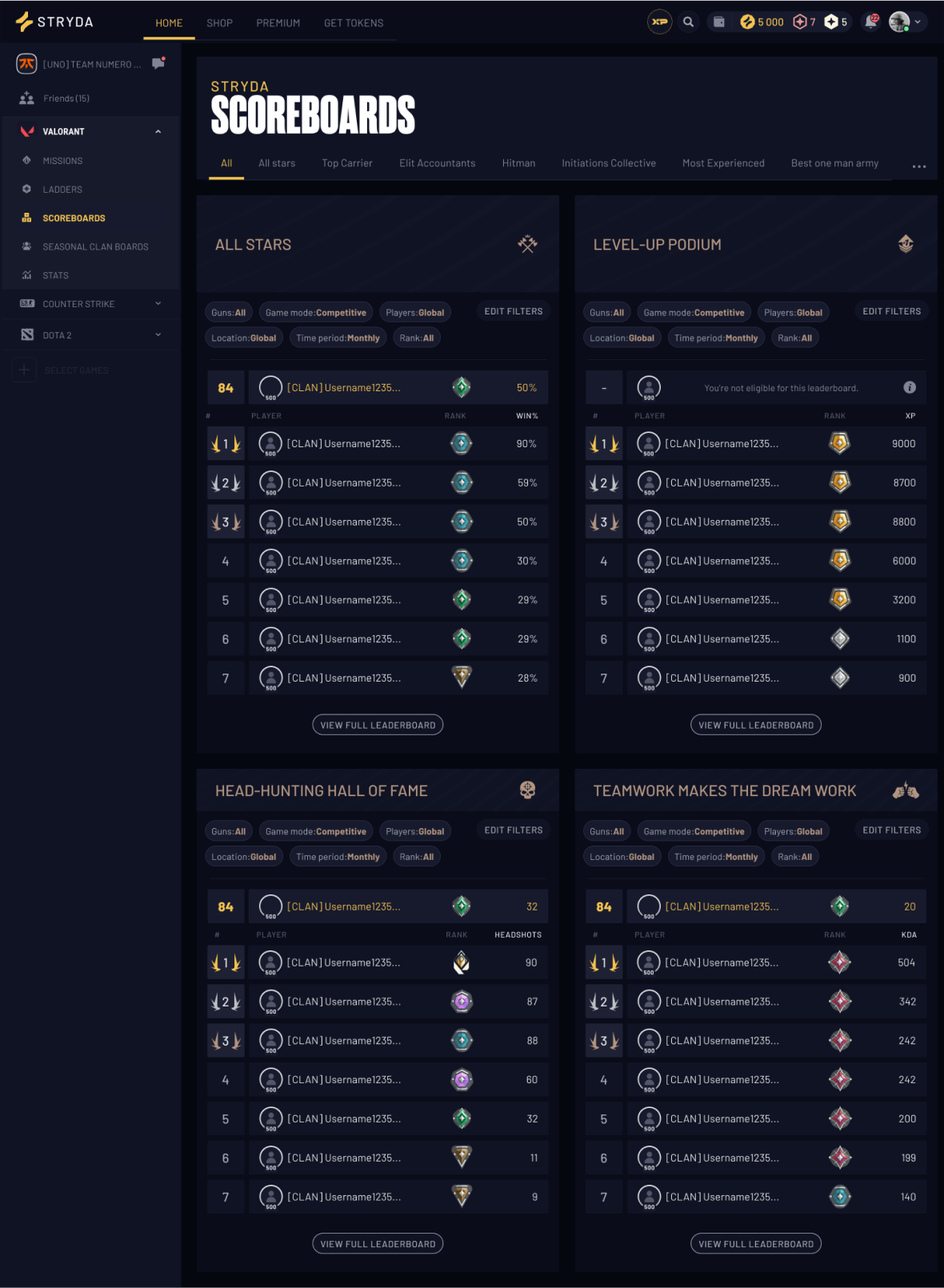Click the red token balance showing 7
The width and height of the screenshot is (944, 1288).
804,22
